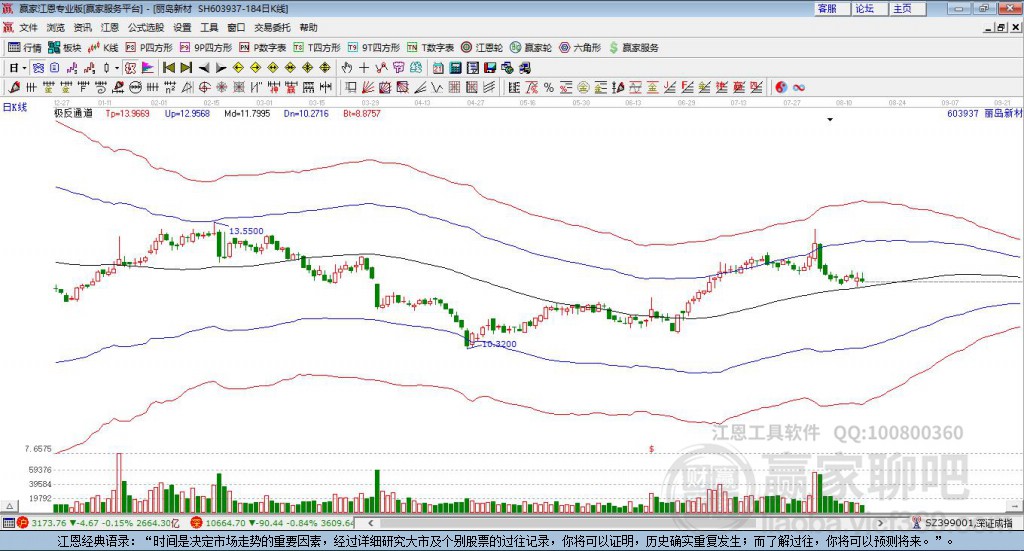
Task: Select the red target circle drawing tool
Action: [x=204, y=87]
